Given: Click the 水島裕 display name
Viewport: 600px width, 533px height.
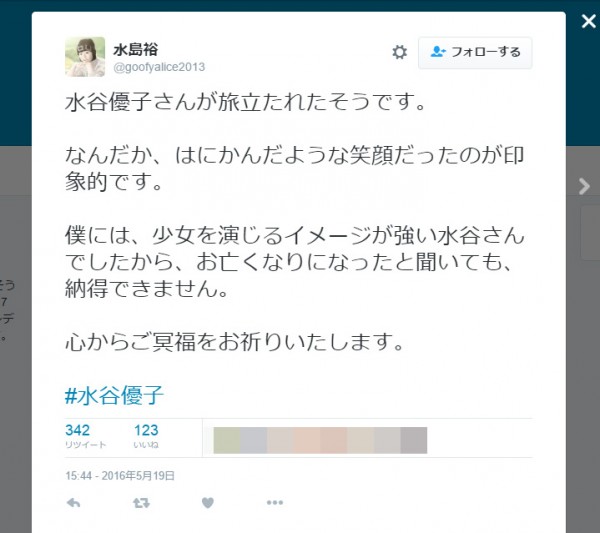Looking at the screenshot, I should [135, 49].
